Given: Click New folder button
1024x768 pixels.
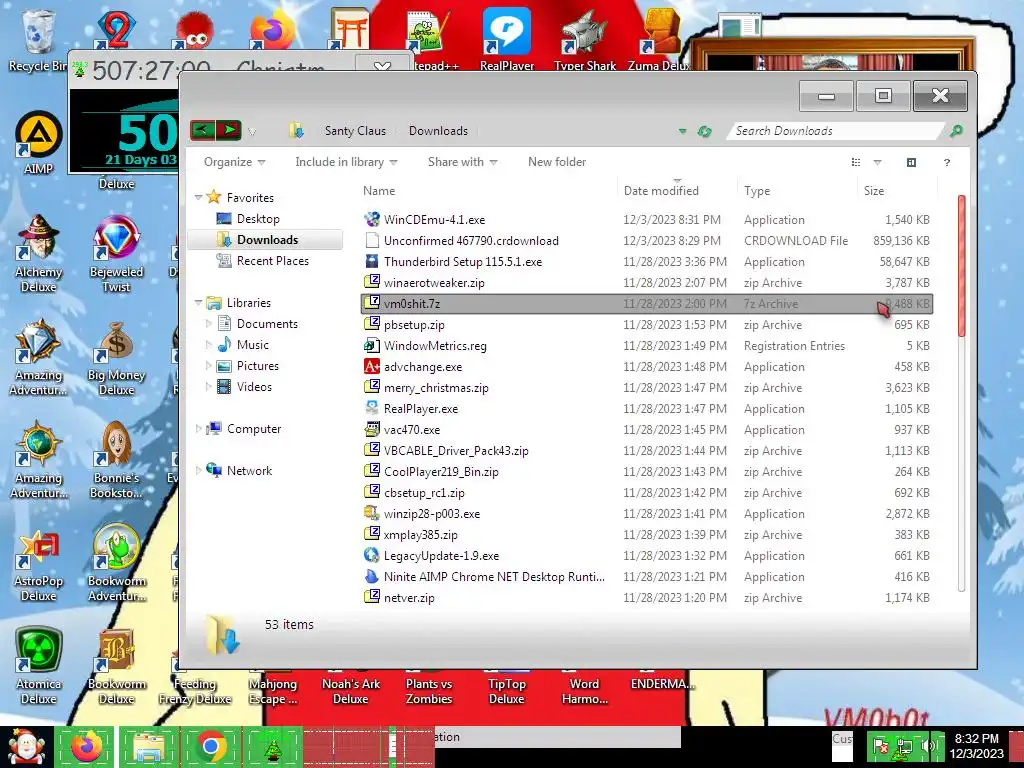Looking at the screenshot, I should click(x=557, y=162).
